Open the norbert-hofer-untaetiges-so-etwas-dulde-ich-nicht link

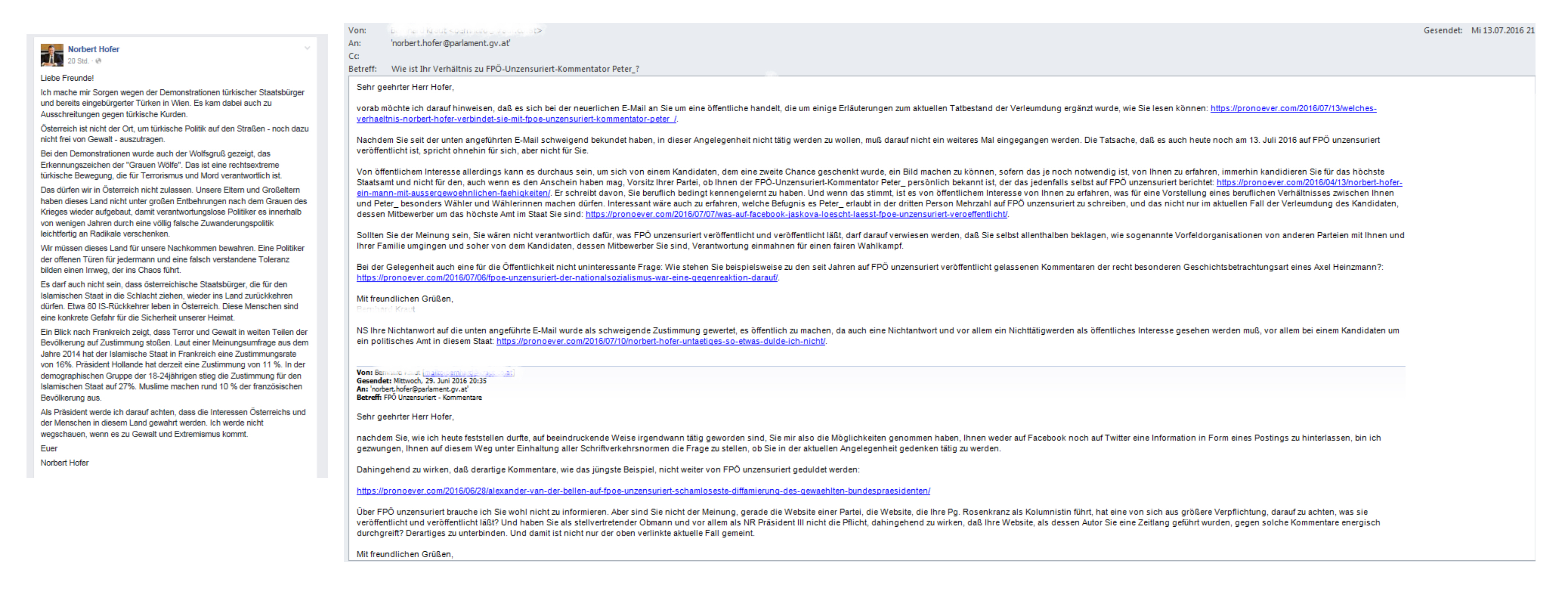[660, 341]
